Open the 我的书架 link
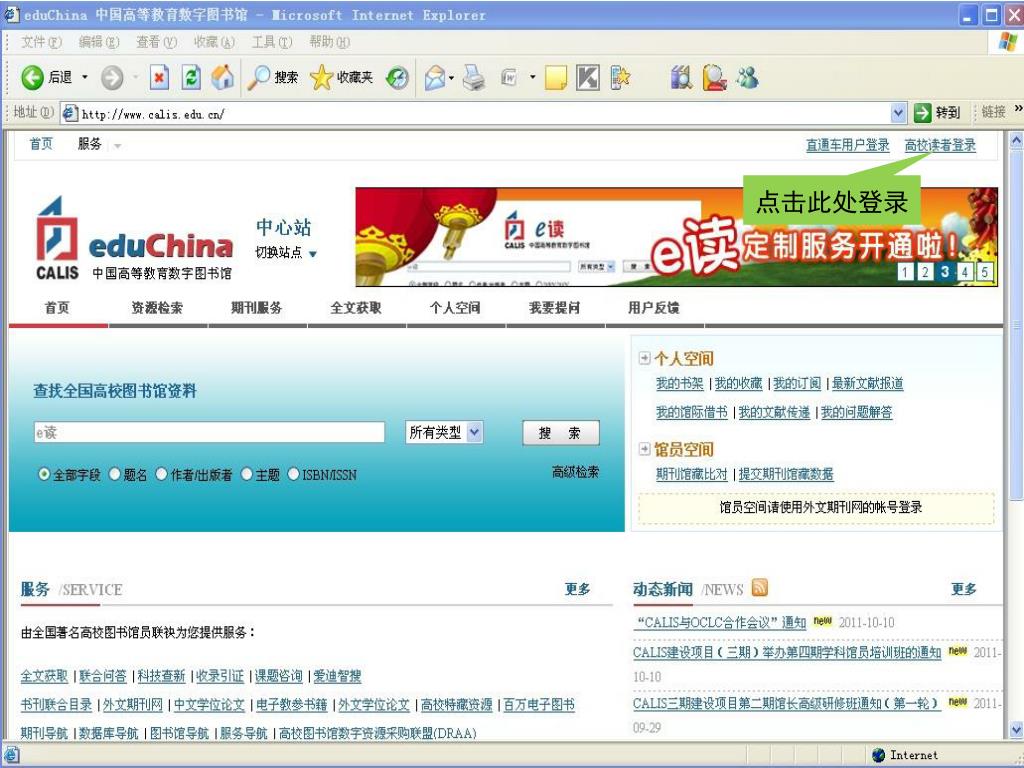Image resolution: width=1024 pixels, height=768 pixels. 680,383
